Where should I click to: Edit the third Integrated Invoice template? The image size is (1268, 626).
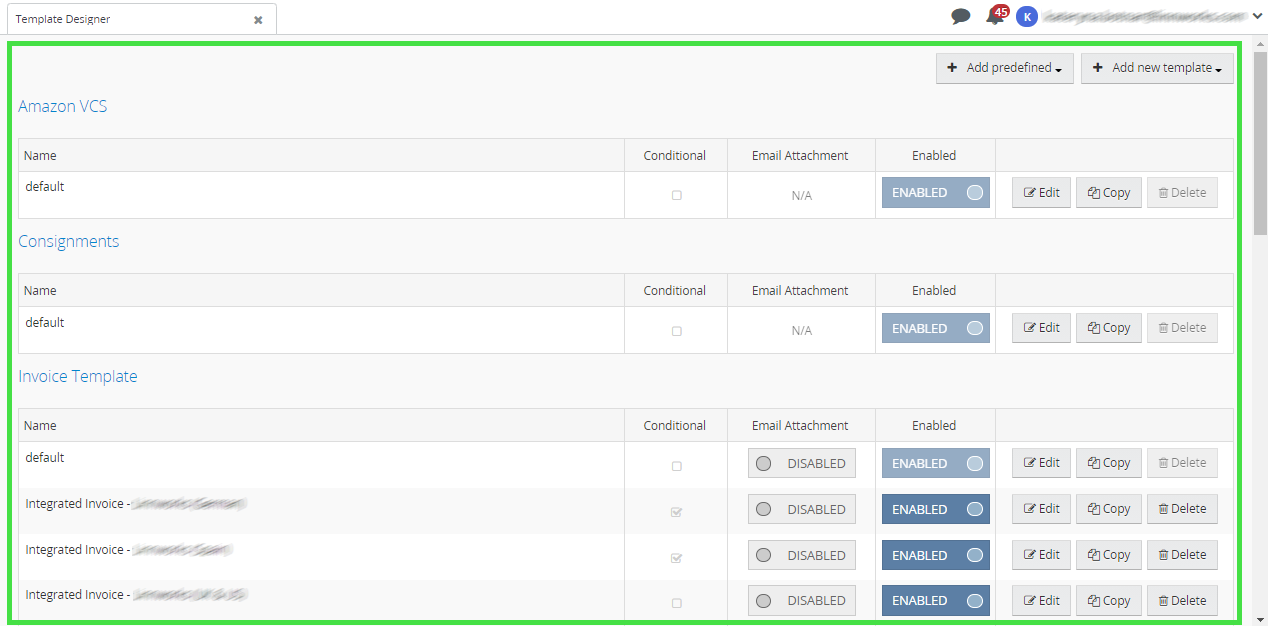1042,600
